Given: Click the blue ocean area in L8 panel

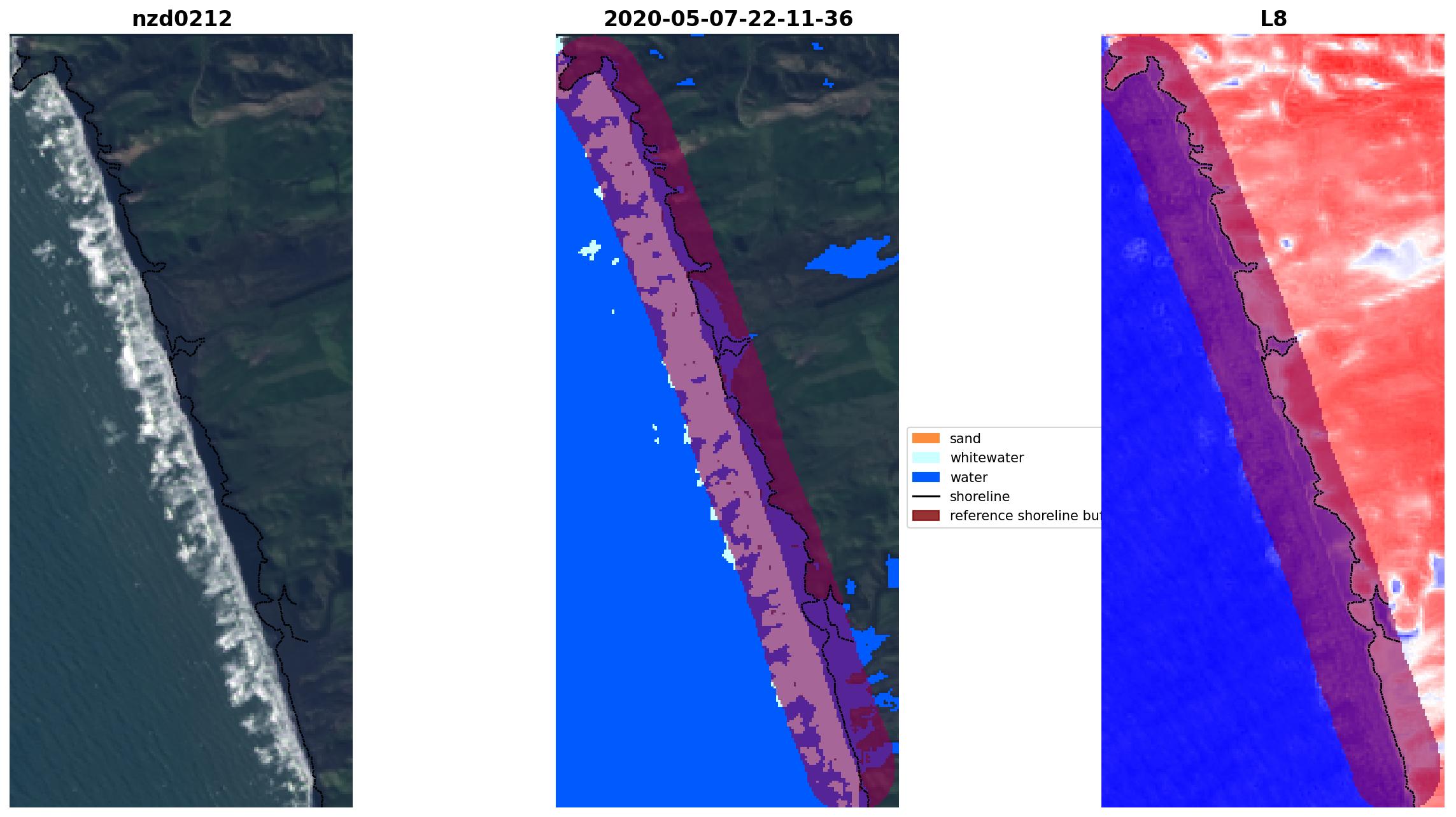Looking at the screenshot, I should point(1146,509).
